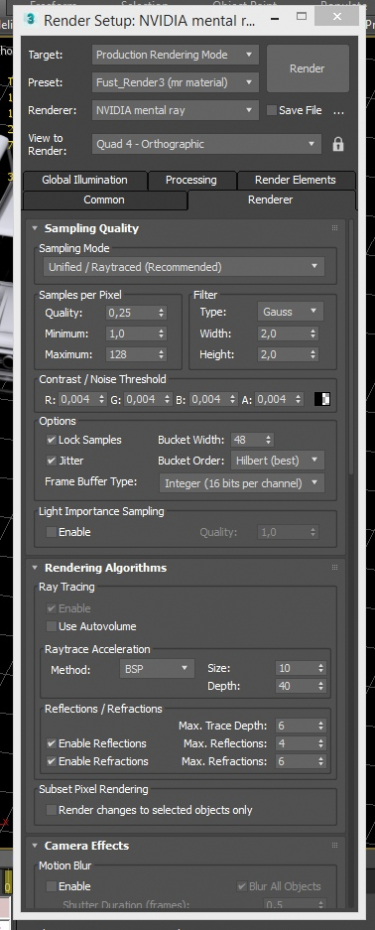Screen dimensions: 375x930
Task: Collapse the Sampling Quality rollout arrow
Action: (x=34, y=228)
